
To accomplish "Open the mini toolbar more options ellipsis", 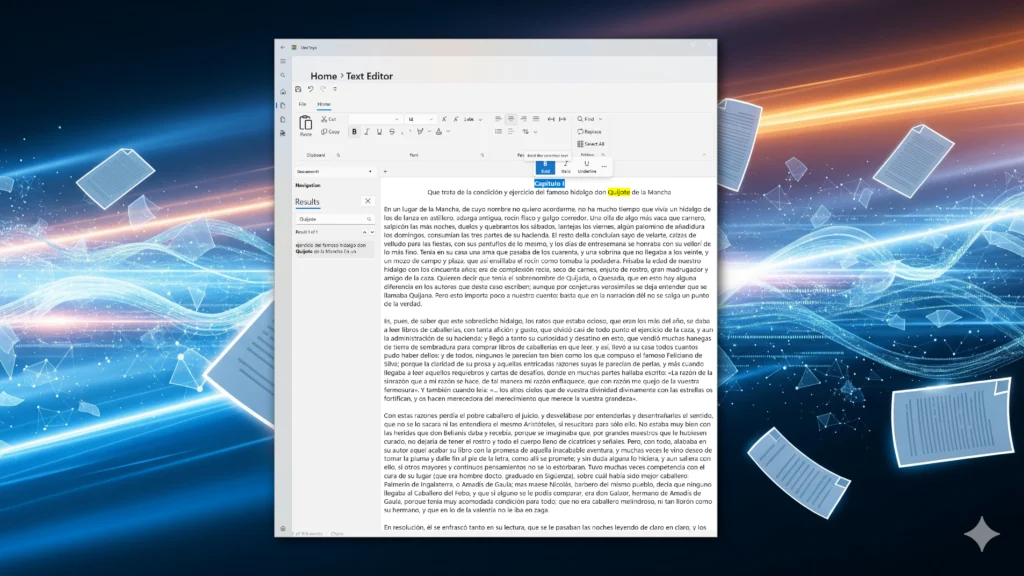I will [604, 167].
